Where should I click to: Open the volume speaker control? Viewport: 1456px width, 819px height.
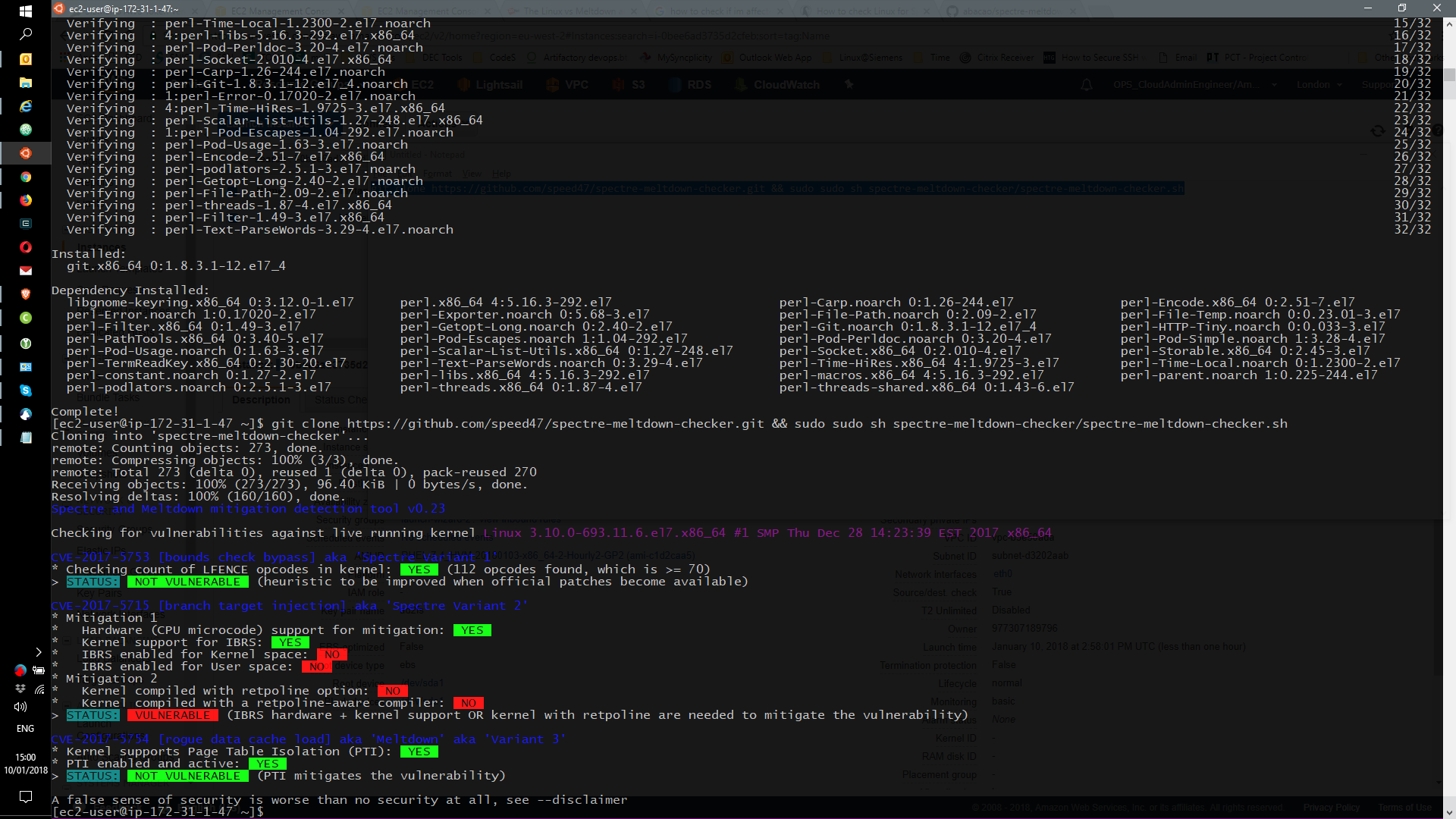click(20, 707)
